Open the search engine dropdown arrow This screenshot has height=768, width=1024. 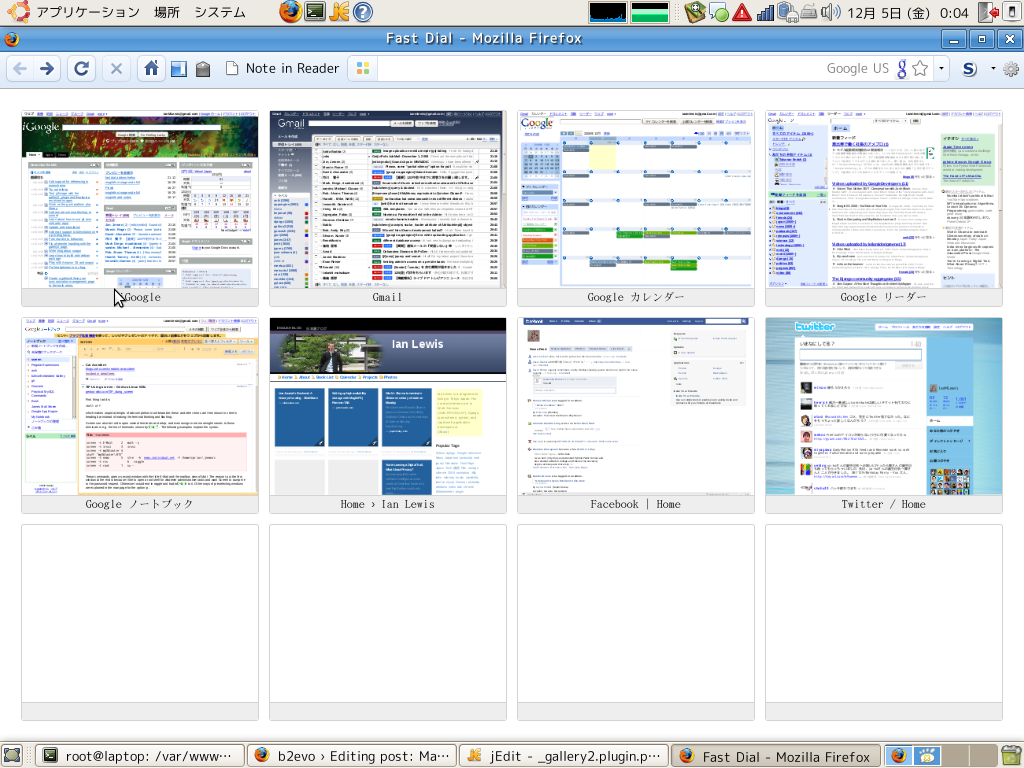pos(940,69)
